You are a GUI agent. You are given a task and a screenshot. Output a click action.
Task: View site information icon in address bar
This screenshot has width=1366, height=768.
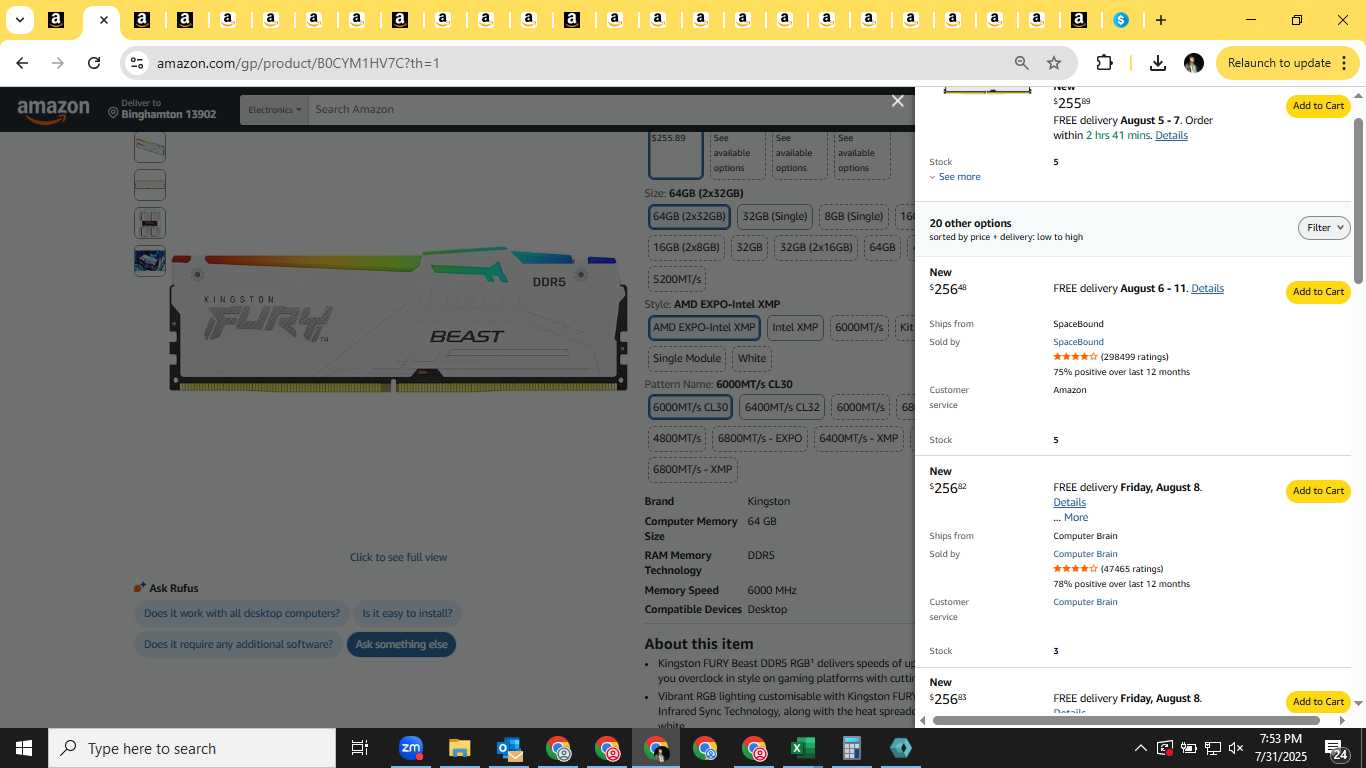(x=137, y=63)
